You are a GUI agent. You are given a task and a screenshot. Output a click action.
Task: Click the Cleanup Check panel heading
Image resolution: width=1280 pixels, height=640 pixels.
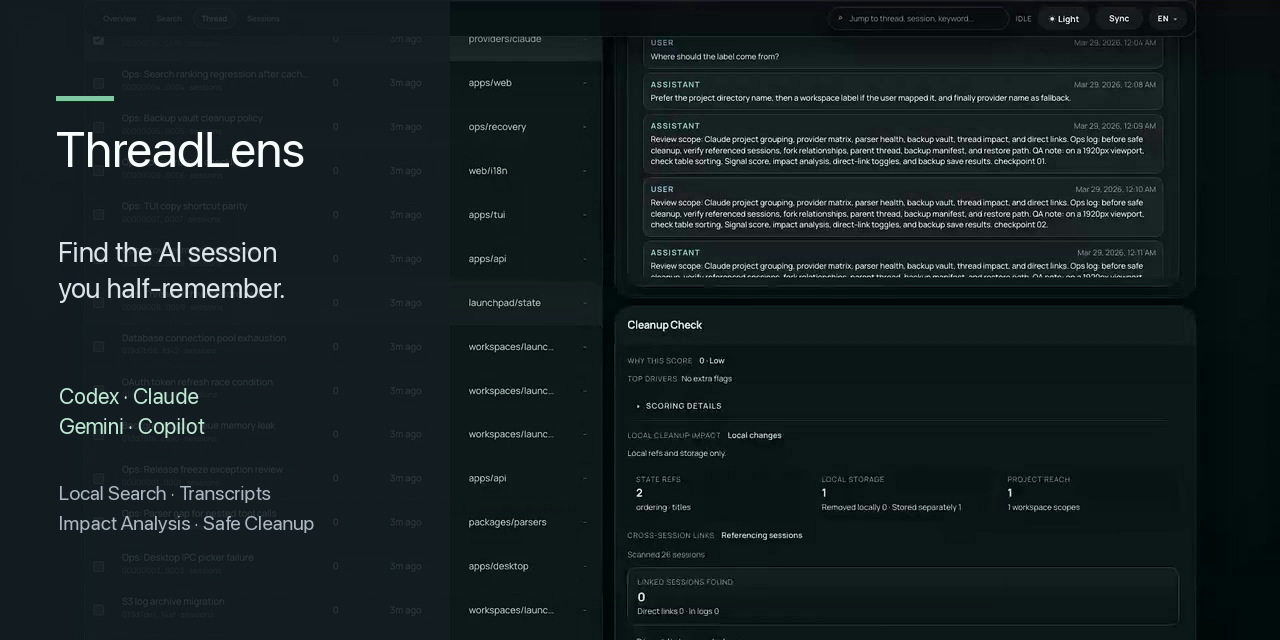664,325
